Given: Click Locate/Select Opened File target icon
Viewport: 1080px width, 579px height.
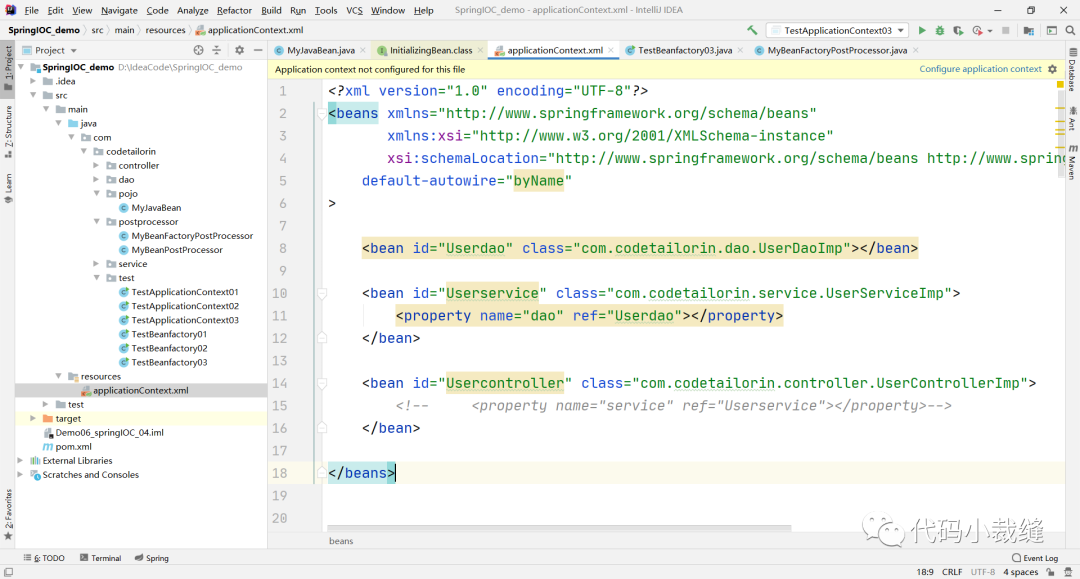Looking at the screenshot, I should click(x=198, y=50).
